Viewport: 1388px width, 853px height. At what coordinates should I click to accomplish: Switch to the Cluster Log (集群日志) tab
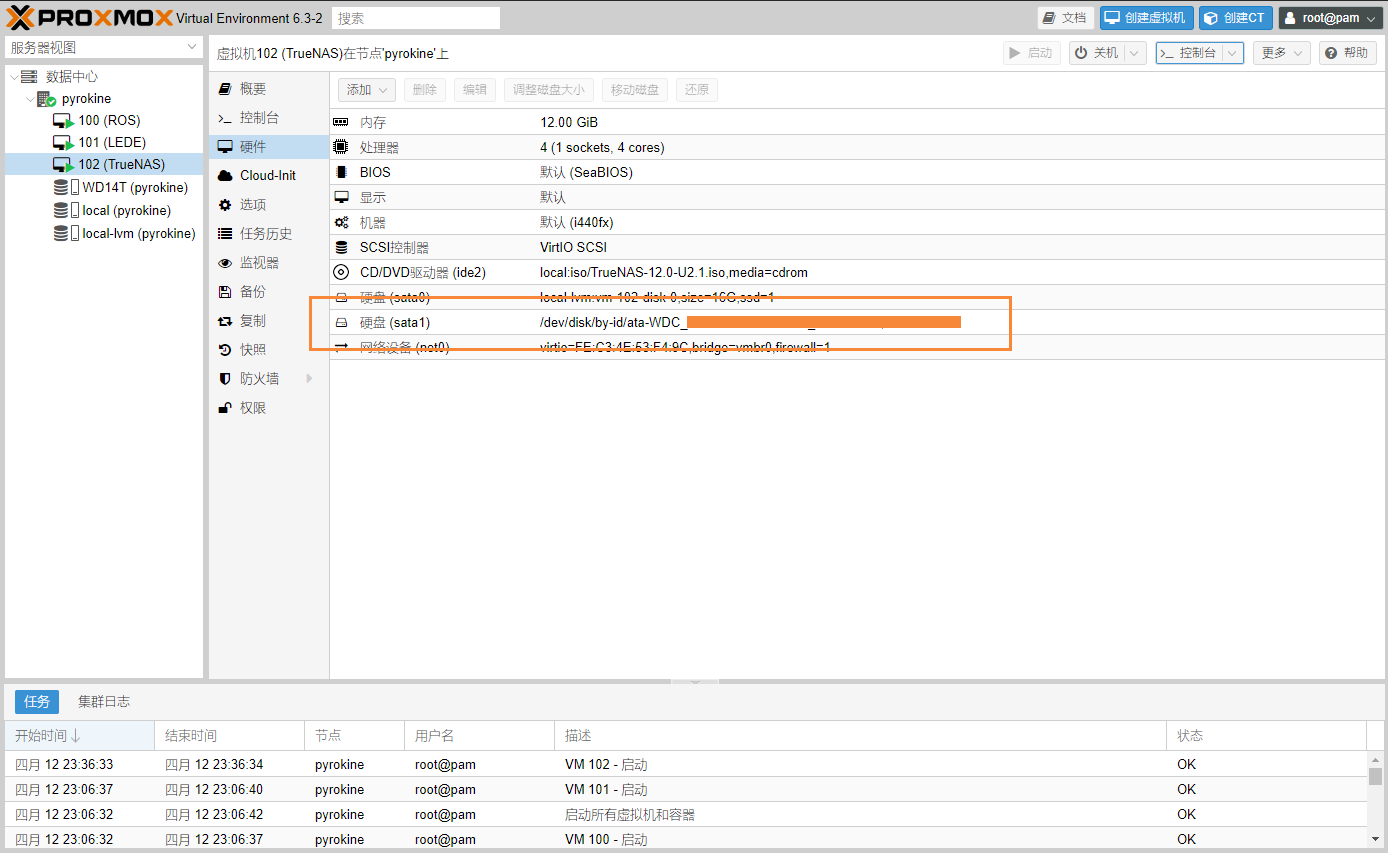click(104, 702)
